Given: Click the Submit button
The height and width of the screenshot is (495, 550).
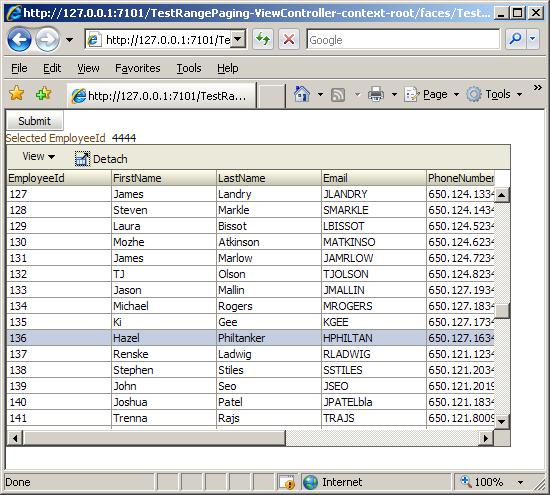Looking at the screenshot, I should click(x=34, y=121).
